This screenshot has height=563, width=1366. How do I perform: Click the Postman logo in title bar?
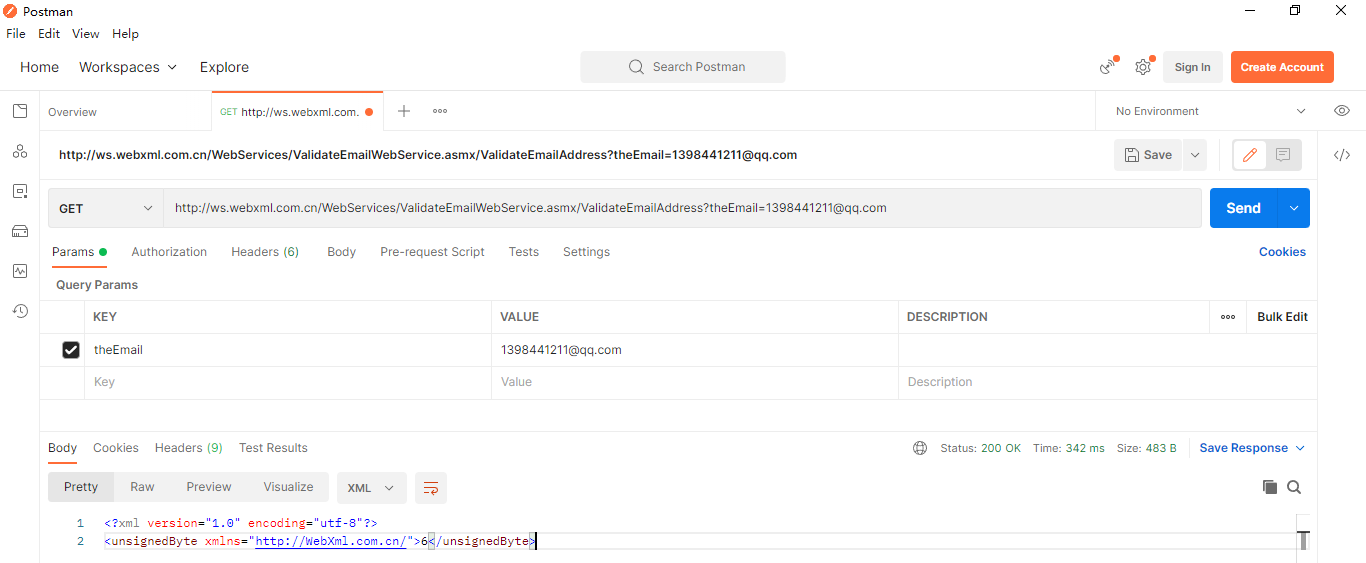click(11, 11)
